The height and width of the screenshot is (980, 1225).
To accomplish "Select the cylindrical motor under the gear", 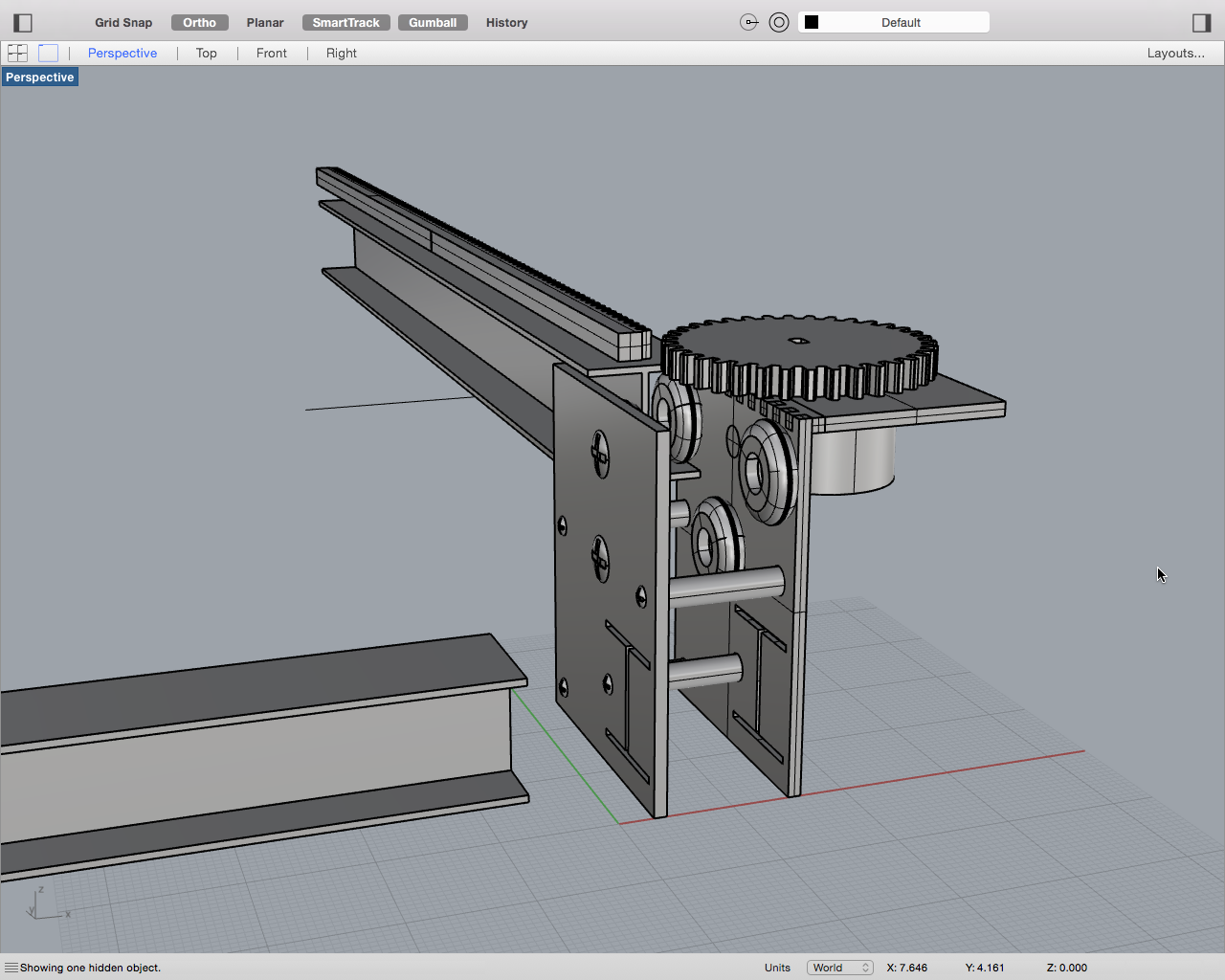I will [852, 459].
